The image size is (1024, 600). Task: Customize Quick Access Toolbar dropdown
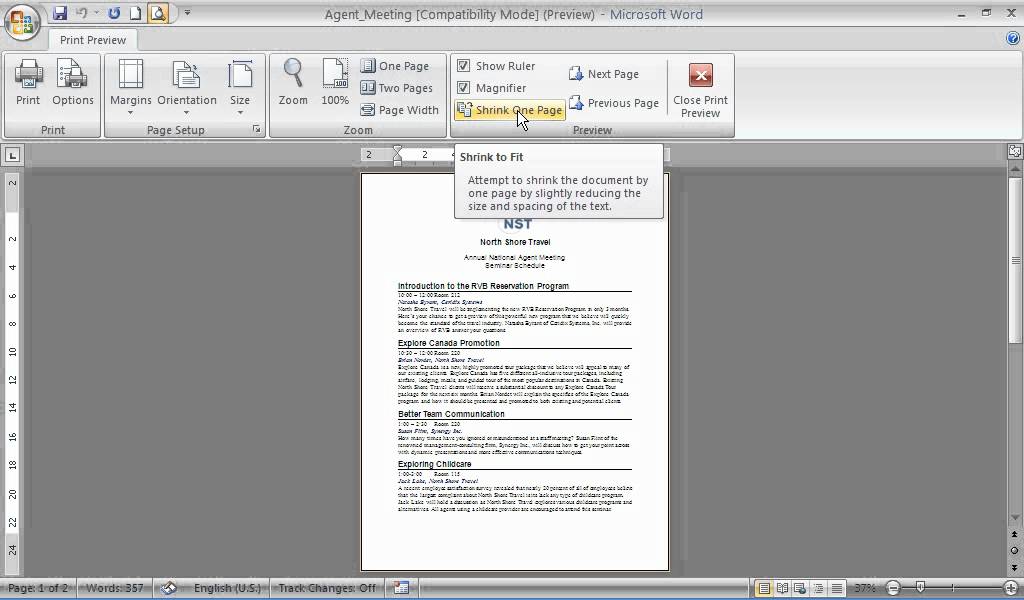click(187, 12)
